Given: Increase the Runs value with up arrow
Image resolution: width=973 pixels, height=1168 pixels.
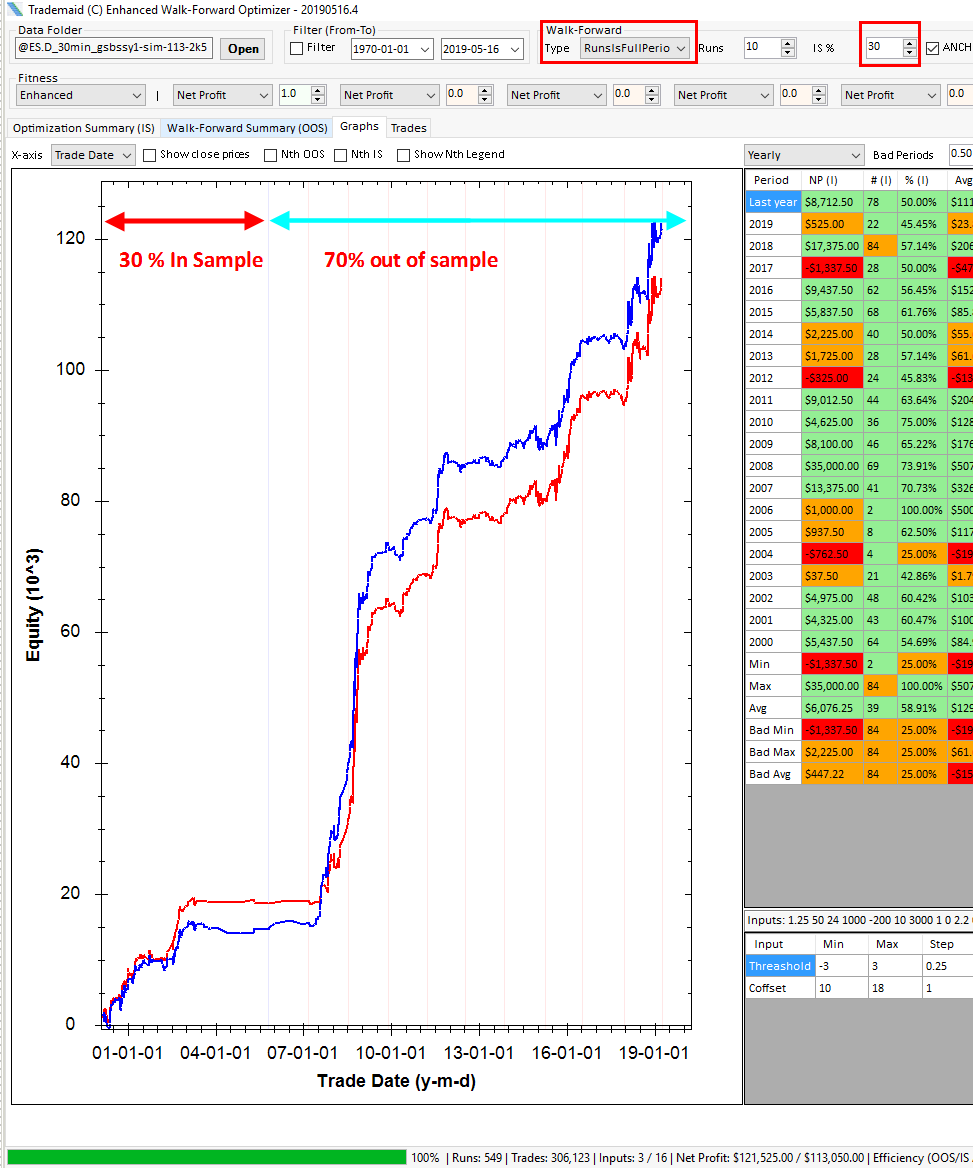Looking at the screenshot, I should (x=788, y=44).
